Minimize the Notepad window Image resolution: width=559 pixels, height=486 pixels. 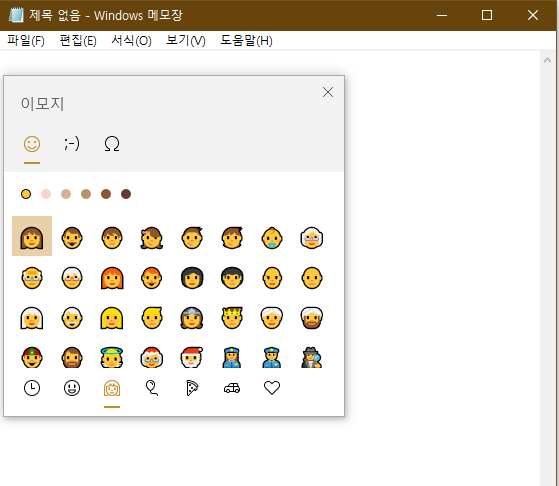coord(442,15)
